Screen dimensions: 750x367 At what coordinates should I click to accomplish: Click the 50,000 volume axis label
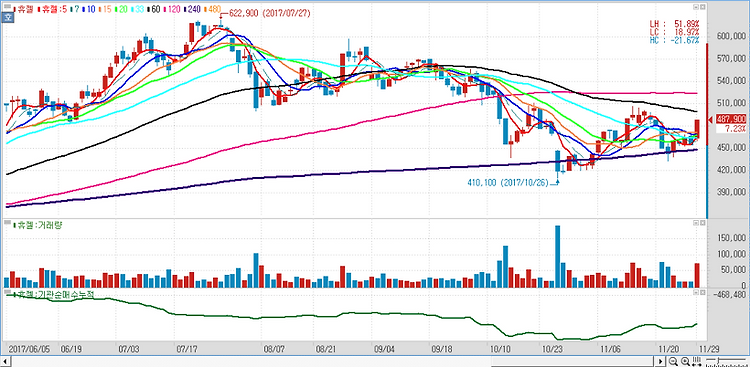tap(734, 270)
